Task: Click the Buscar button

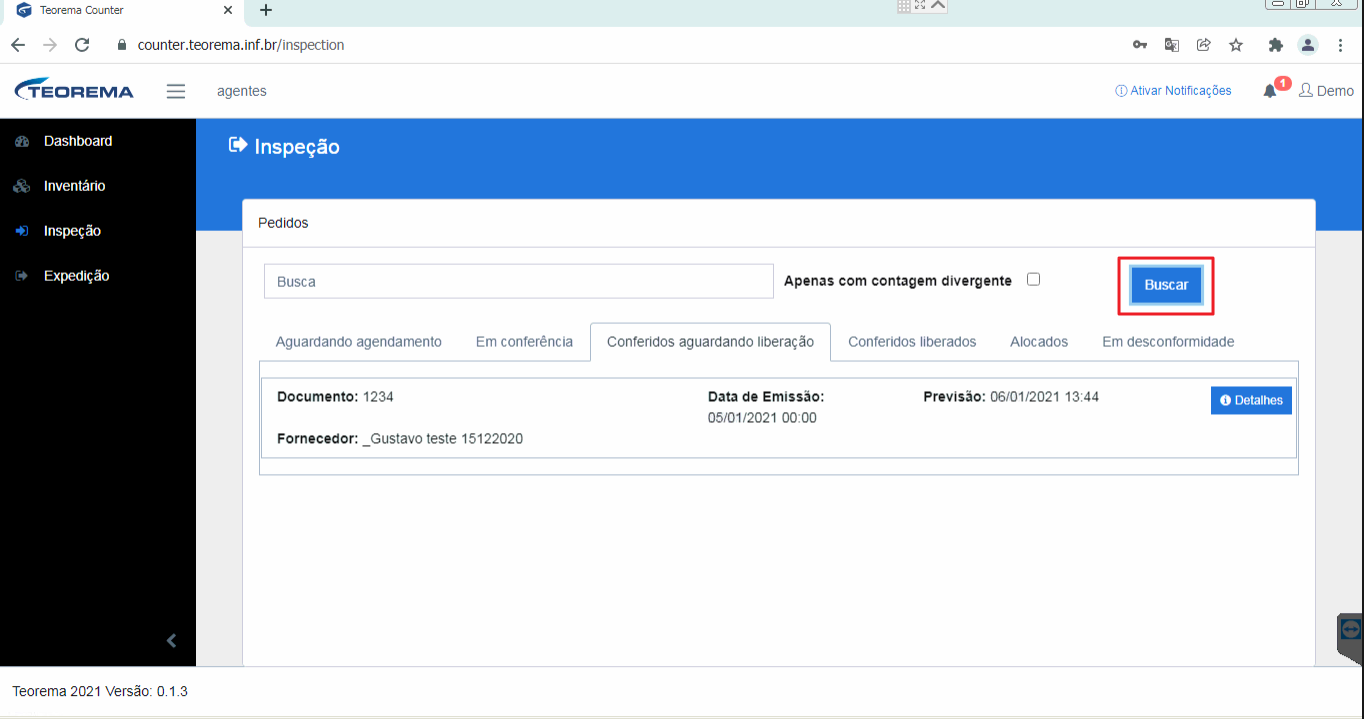Action: [1166, 285]
